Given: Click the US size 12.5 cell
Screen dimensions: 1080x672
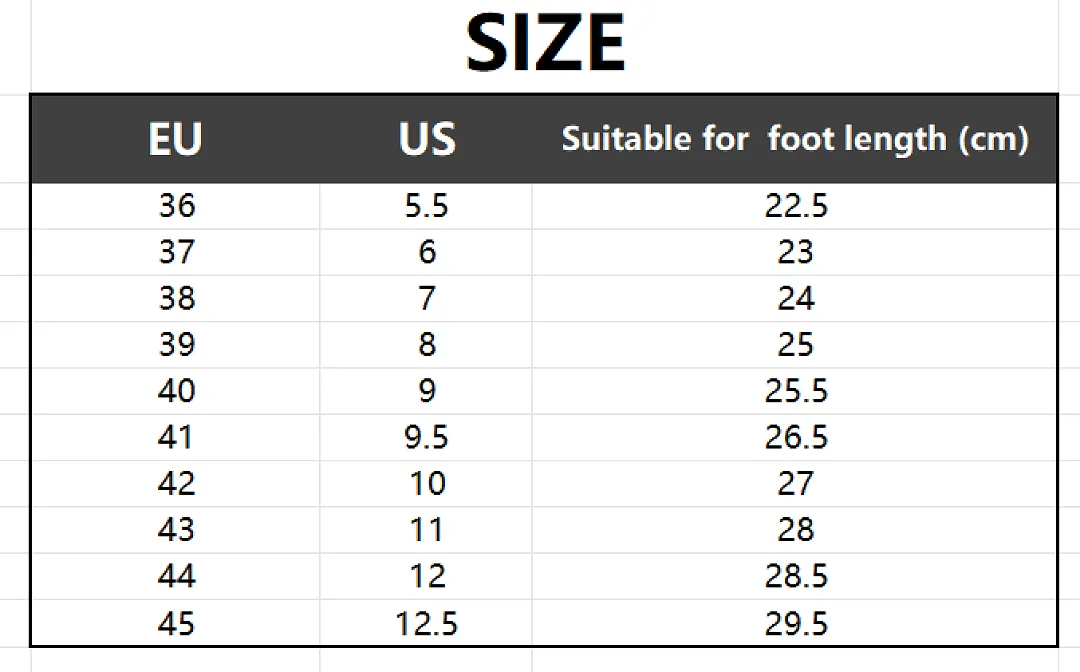Looking at the screenshot, I should [426, 623].
